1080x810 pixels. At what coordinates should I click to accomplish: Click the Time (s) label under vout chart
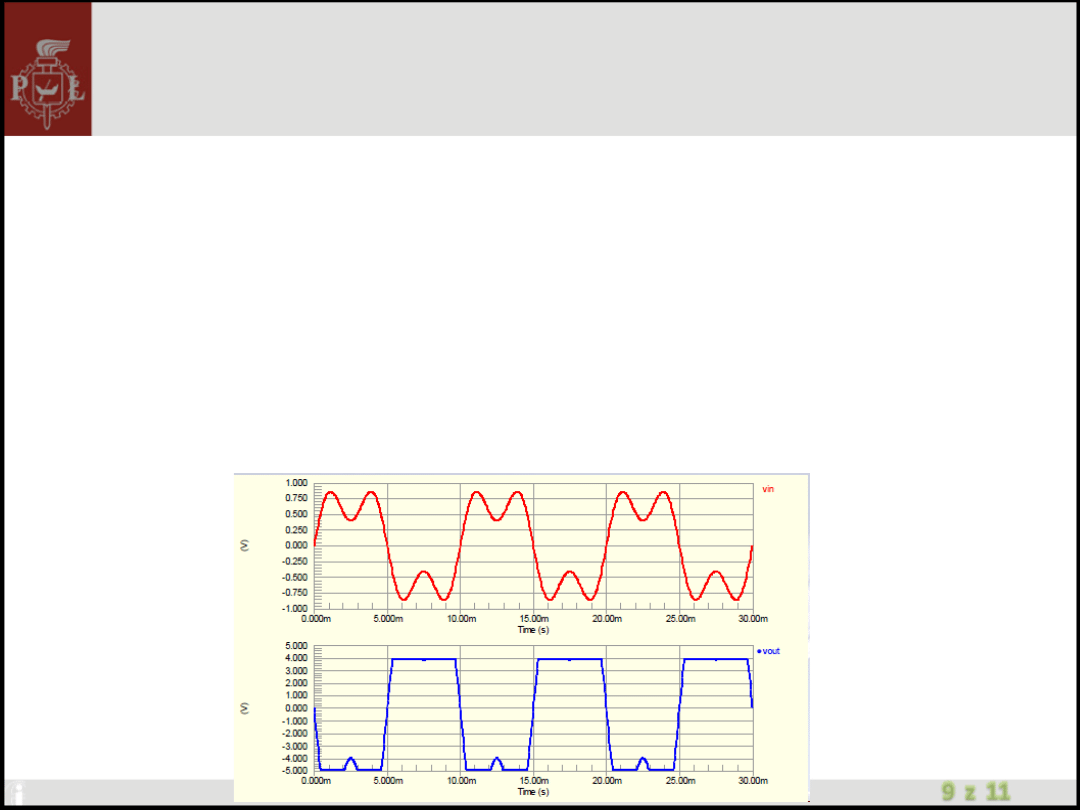532,792
